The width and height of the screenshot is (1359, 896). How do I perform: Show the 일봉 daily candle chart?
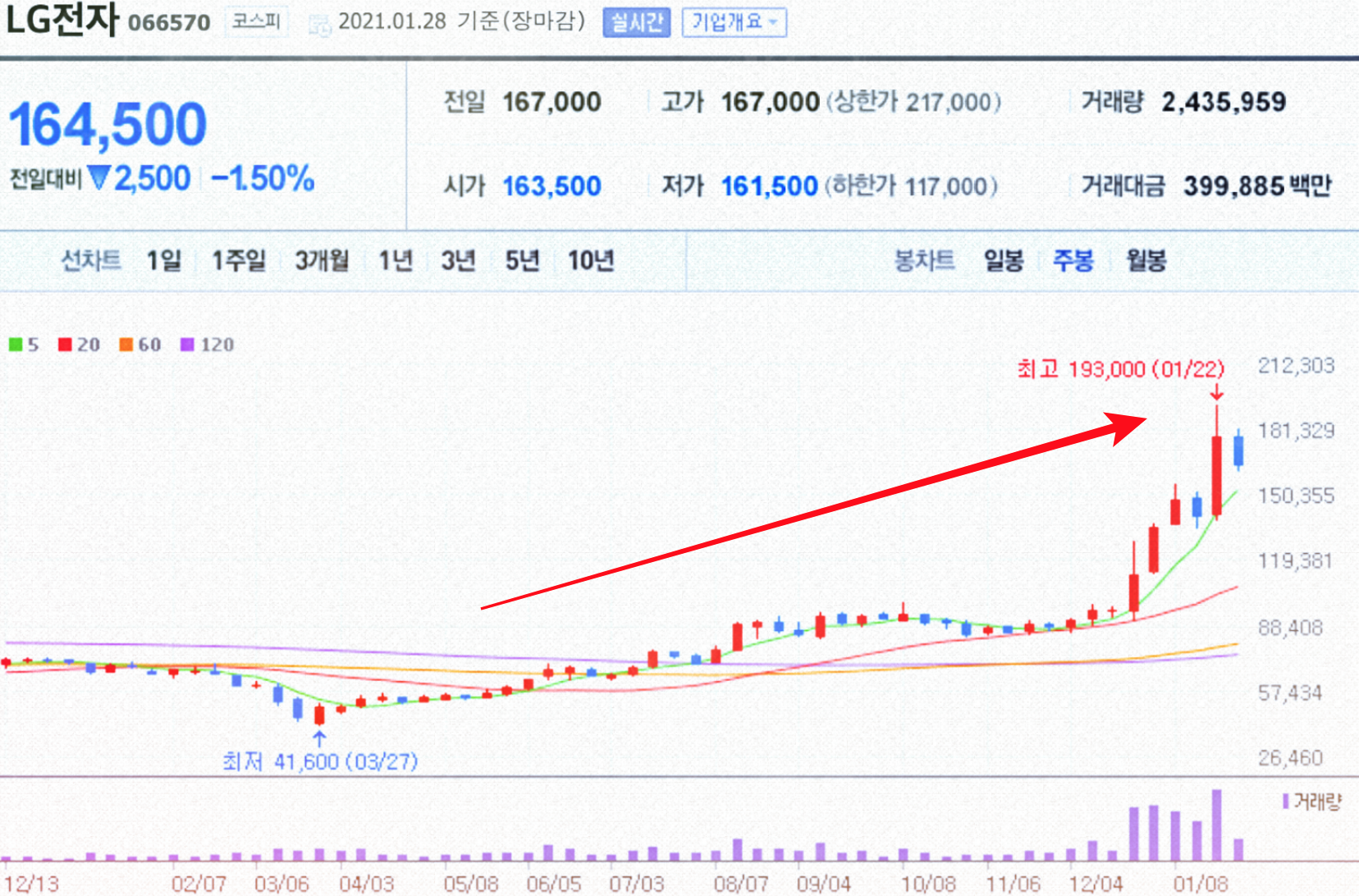1004,261
